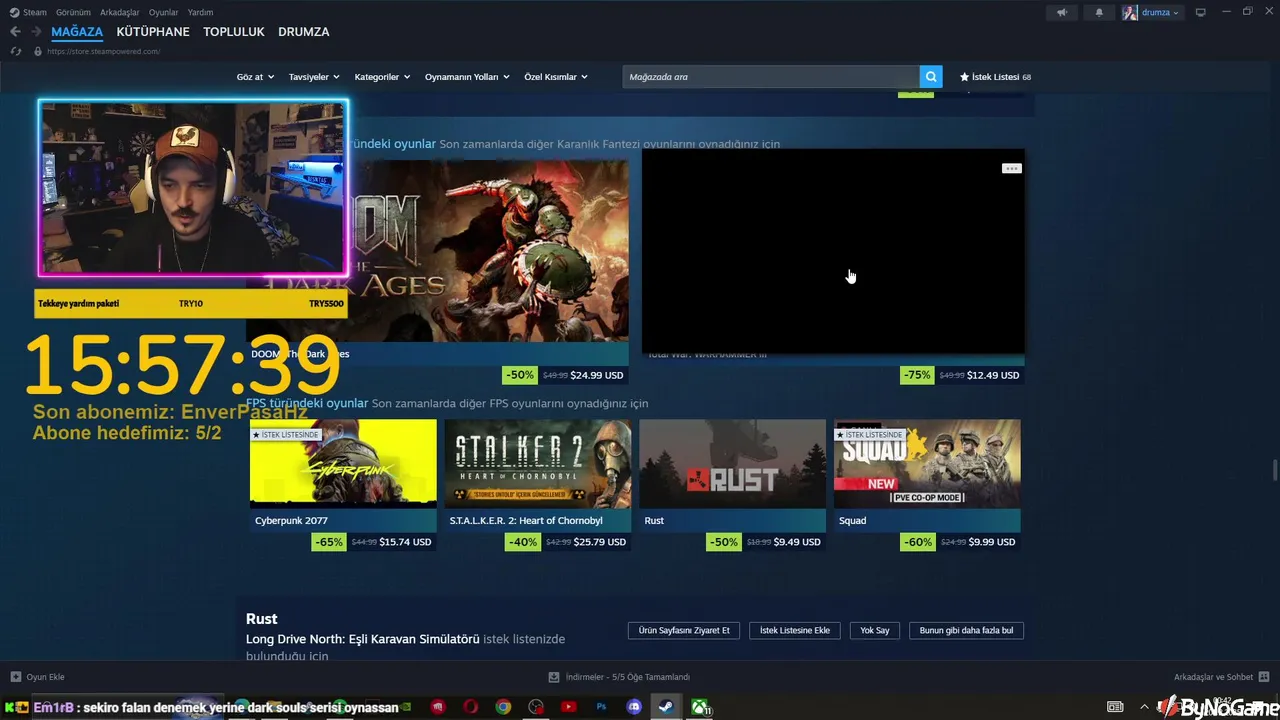Click the S.T.A.L.K.E.R. 2 -40% discount badge
1280x720 pixels.
tap(523, 542)
